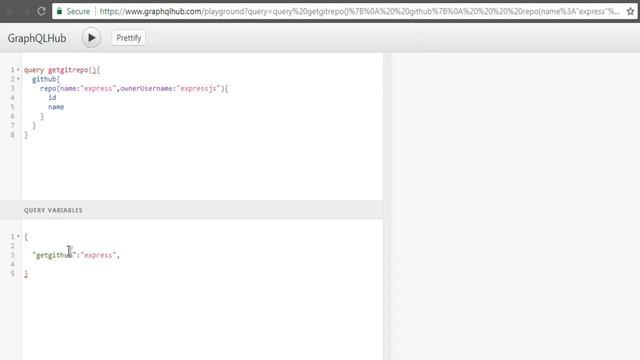Click the result pane on the right
640x360 pixels.
[515, 206]
